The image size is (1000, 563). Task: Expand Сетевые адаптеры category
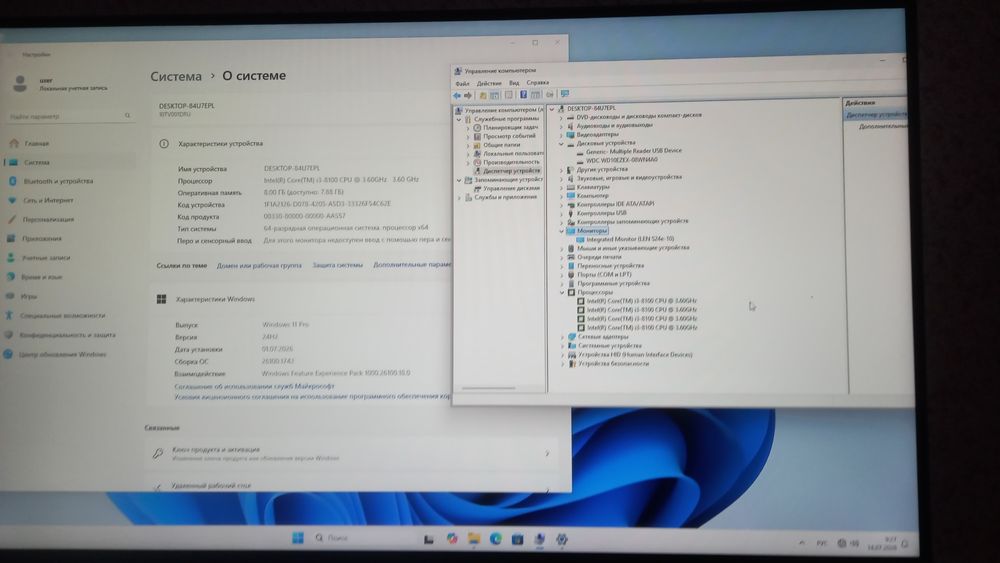[x=562, y=337]
